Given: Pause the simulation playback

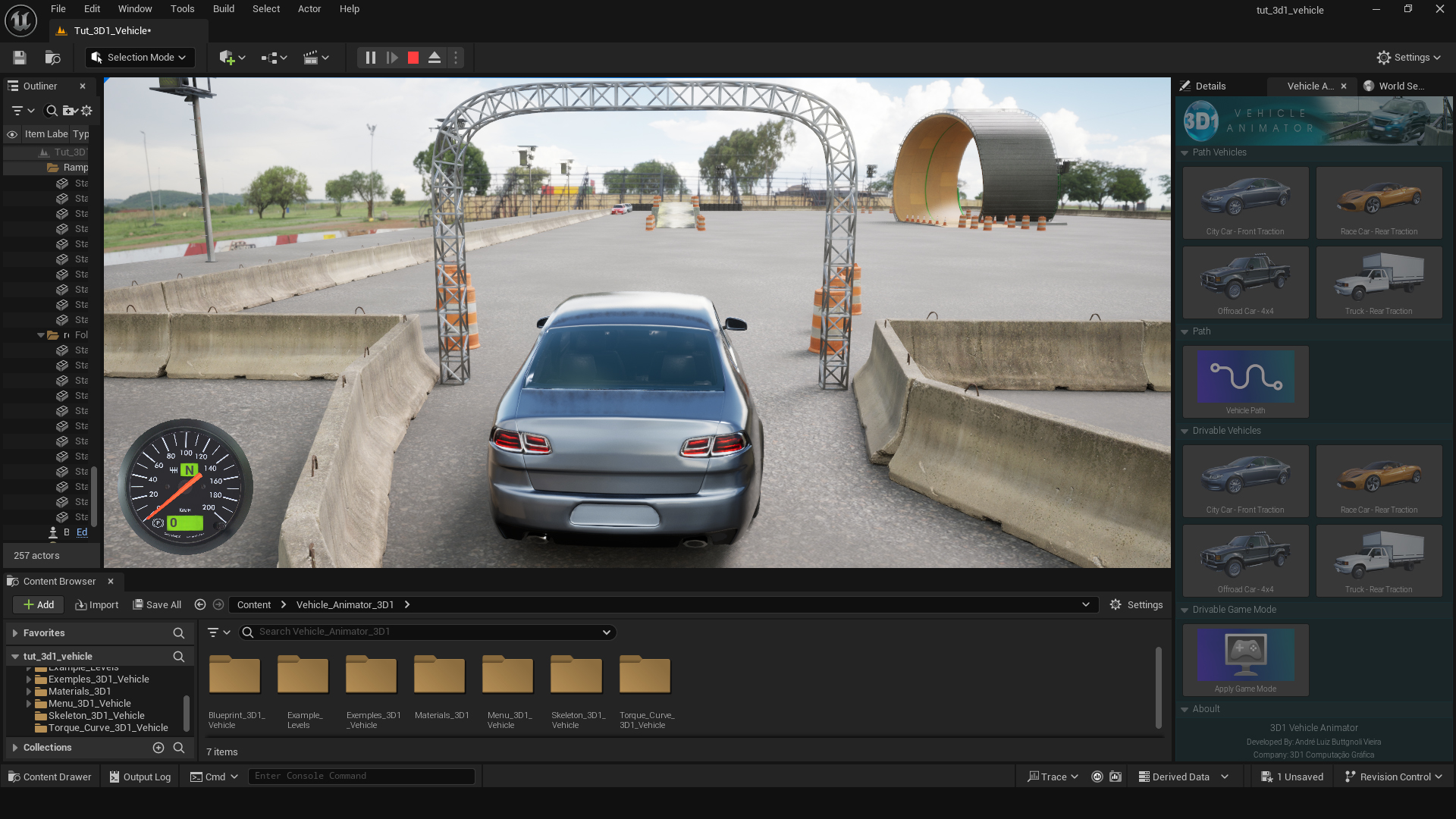Looking at the screenshot, I should (x=370, y=58).
